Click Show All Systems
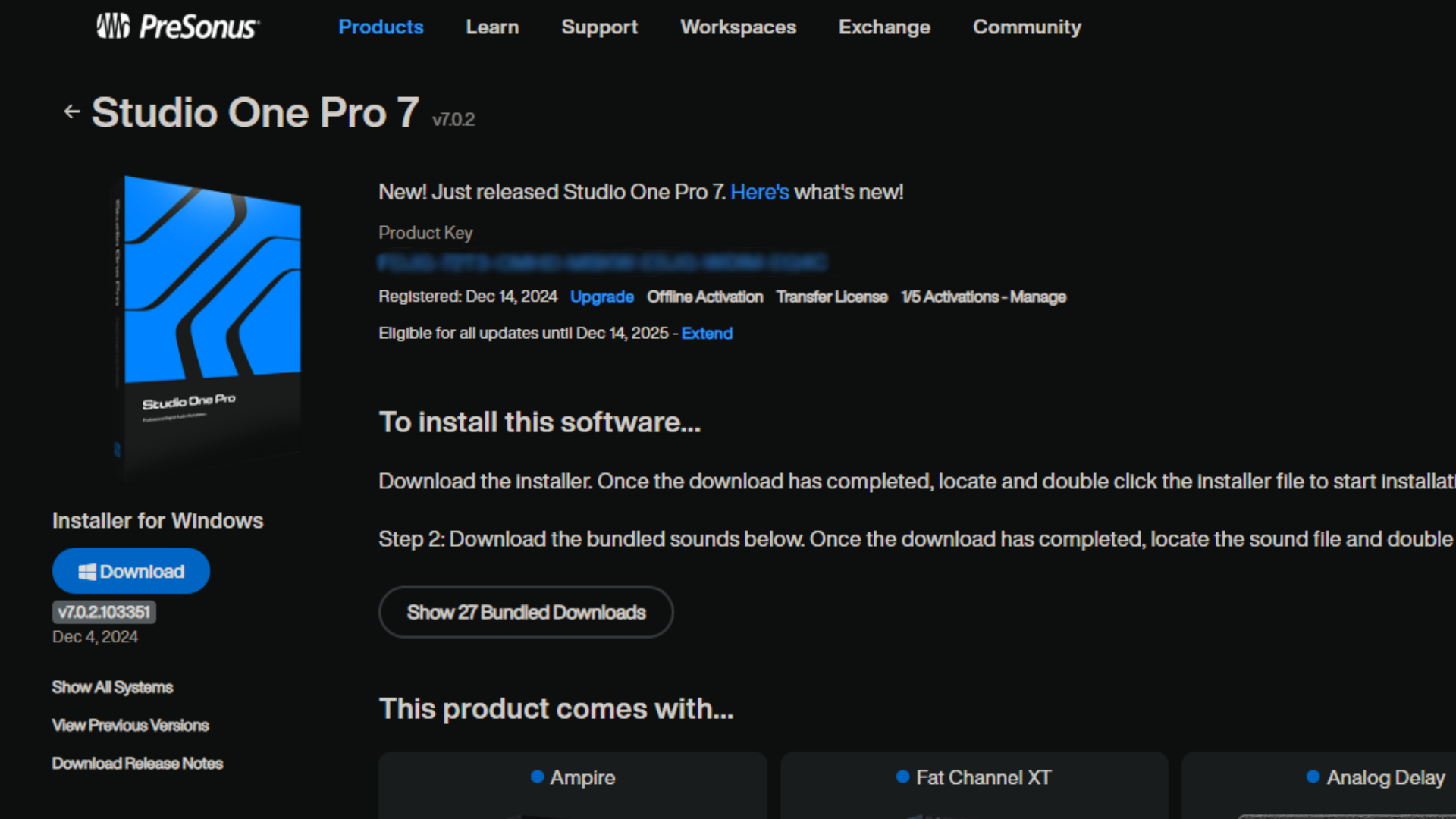1456x819 pixels. click(x=112, y=687)
